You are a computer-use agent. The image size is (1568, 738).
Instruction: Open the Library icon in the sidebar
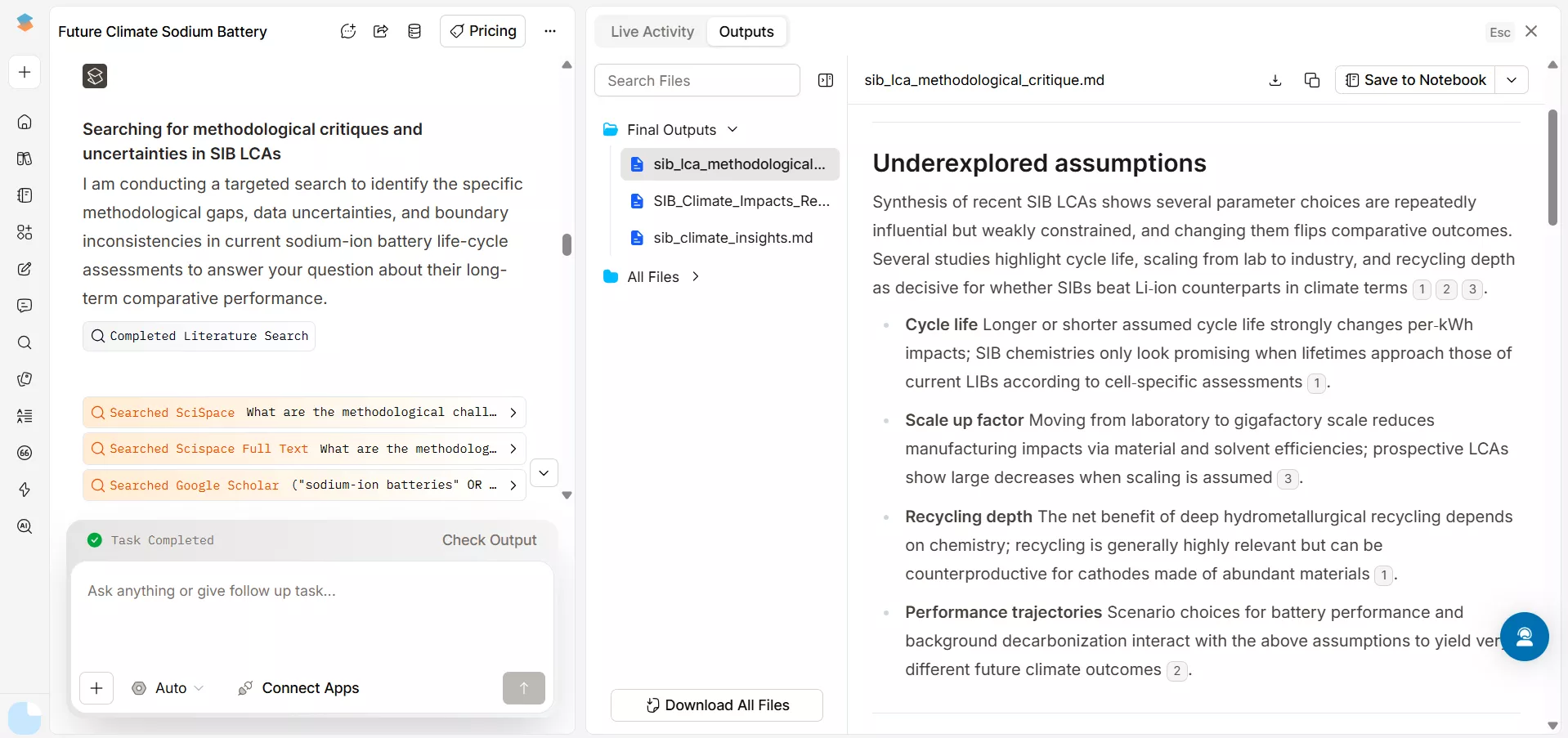pyautogui.click(x=25, y=159)
